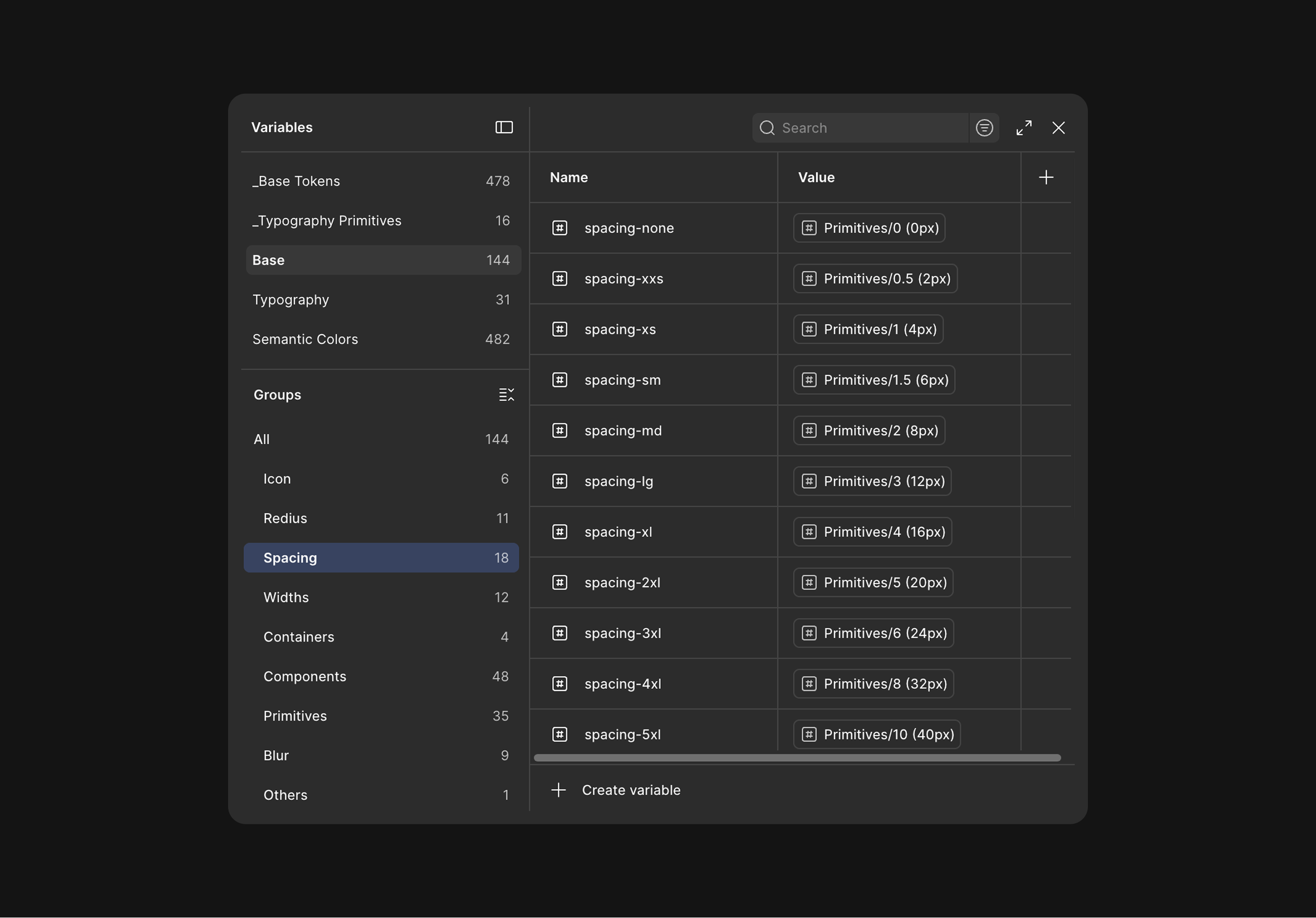Click the Name column header
The height and width of the screenshot is (918, 1316).
click(569, 178)
